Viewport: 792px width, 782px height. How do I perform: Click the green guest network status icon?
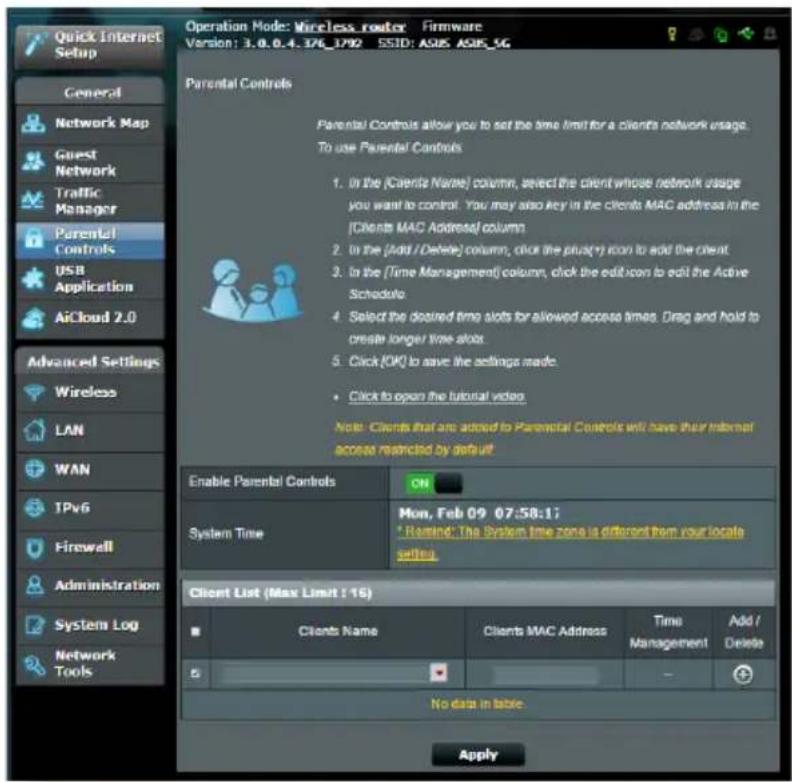[721, 35]
